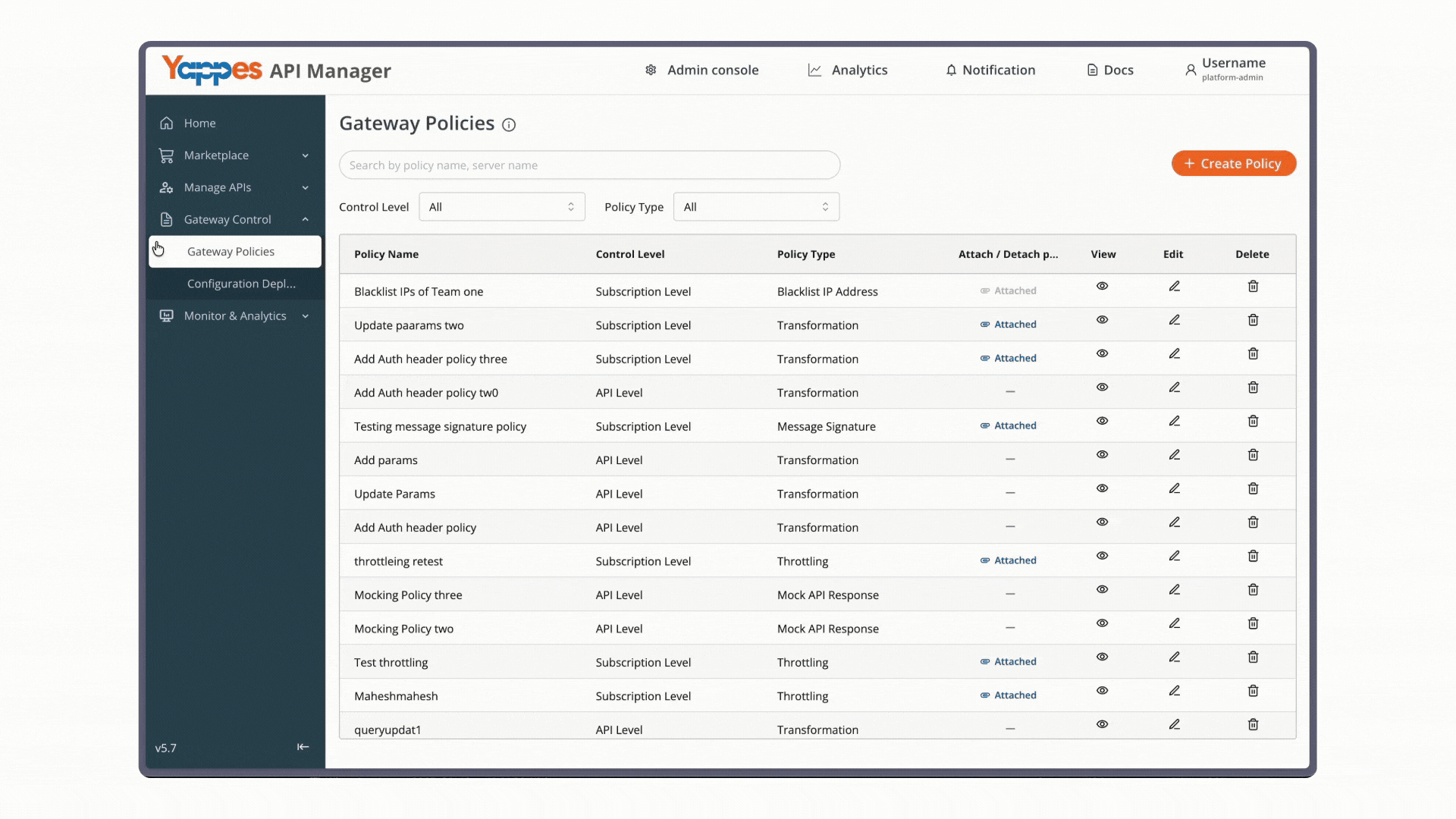This screenshot has height=819, width=1456.
Task: Edit the queryupdat1 policy
Action: 1174,725
